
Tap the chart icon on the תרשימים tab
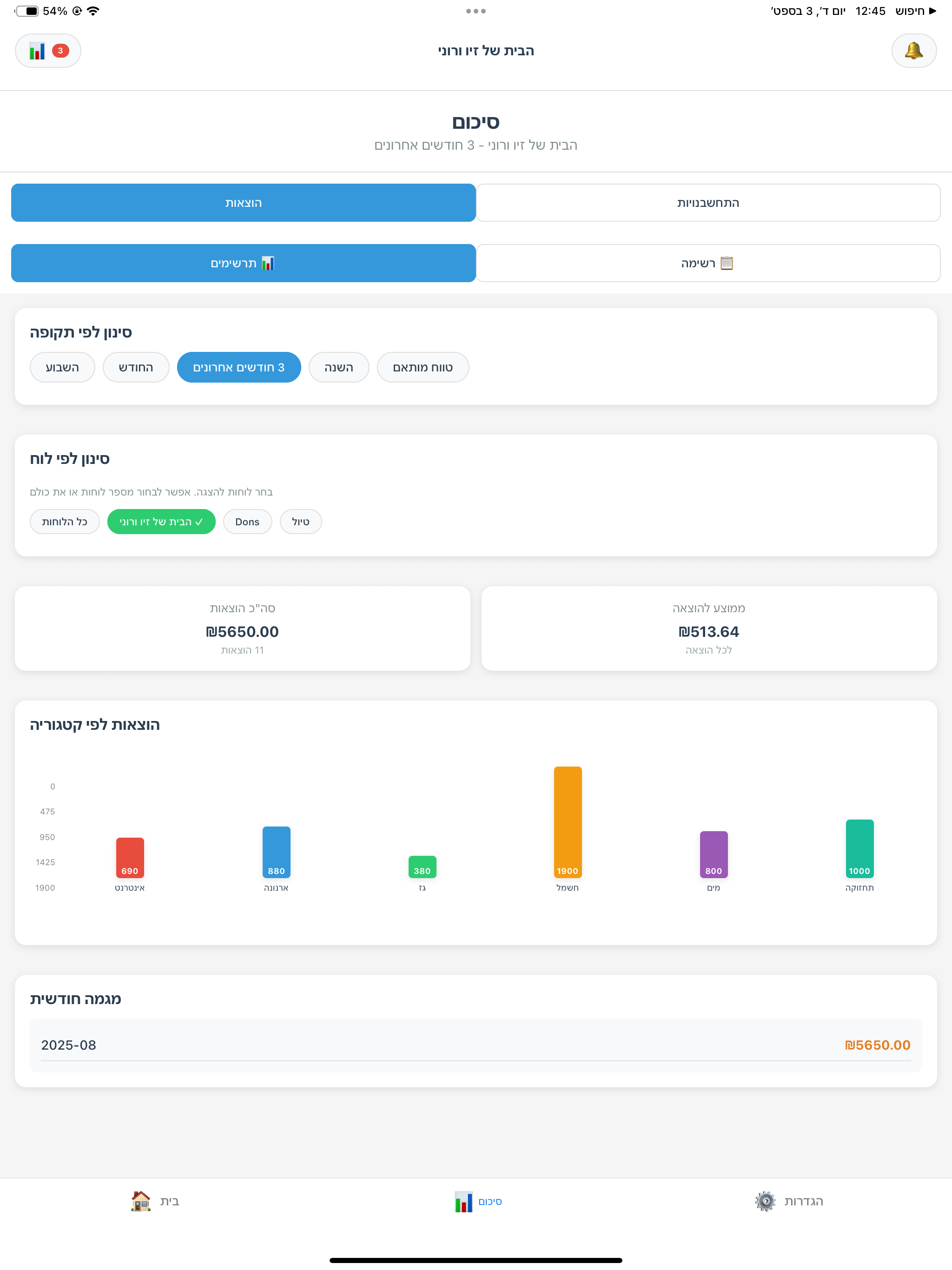(x=268, y=263)
